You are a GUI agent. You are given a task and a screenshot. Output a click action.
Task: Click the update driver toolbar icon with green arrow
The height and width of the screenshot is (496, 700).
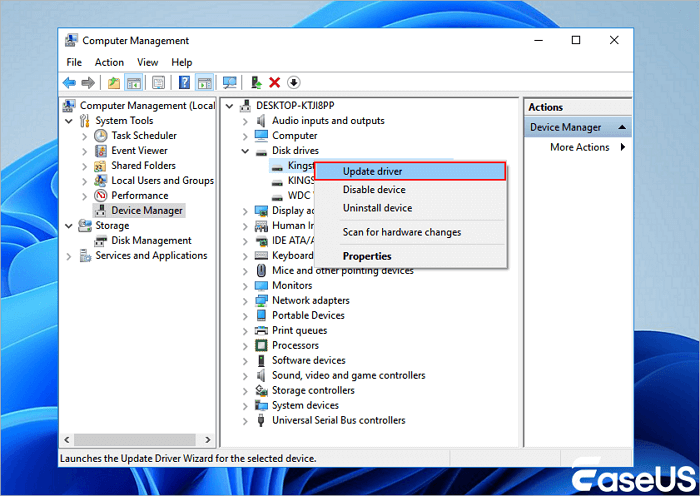[256, 83]
